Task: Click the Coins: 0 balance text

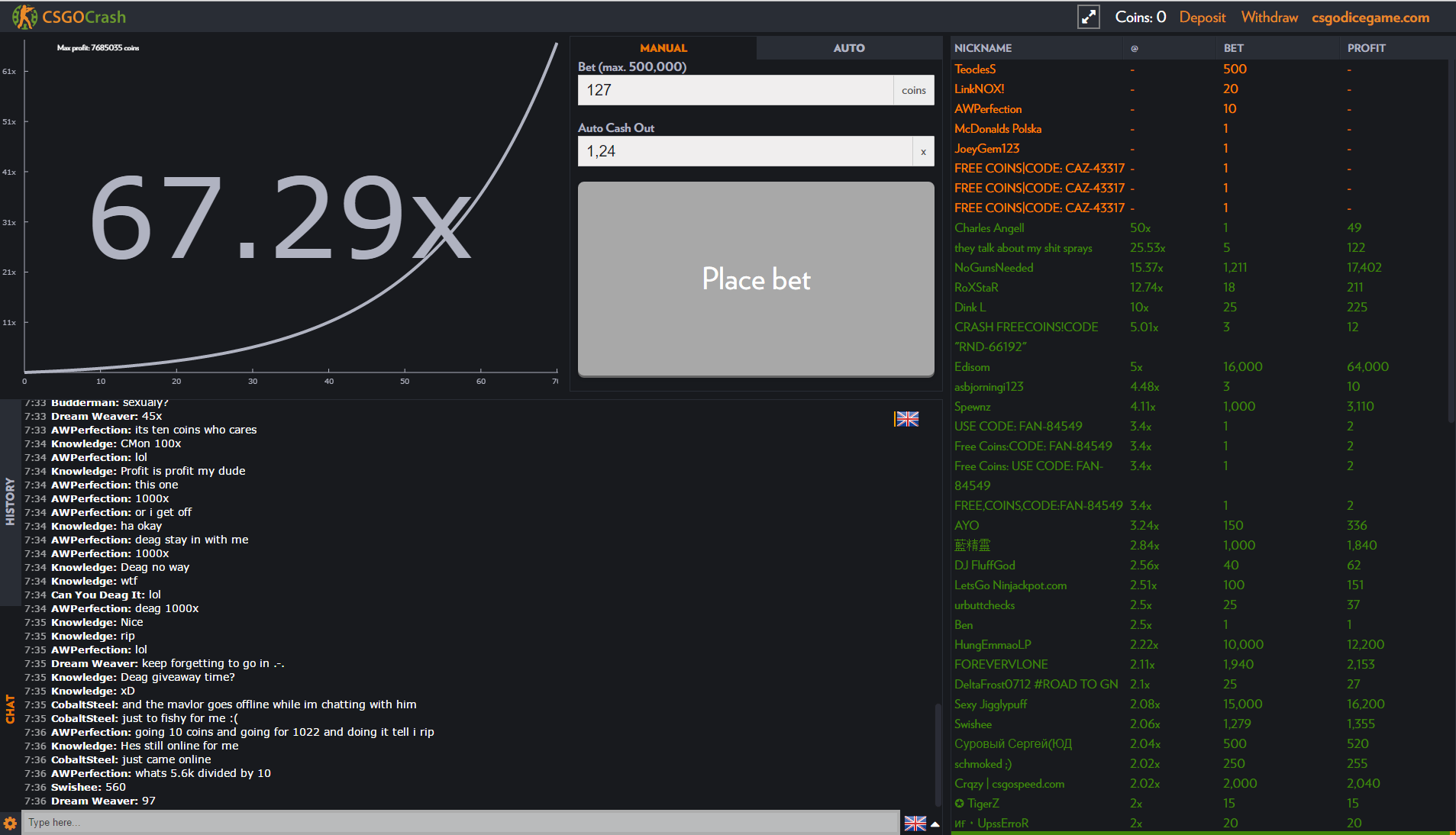Action: [x=1140, y=17]
